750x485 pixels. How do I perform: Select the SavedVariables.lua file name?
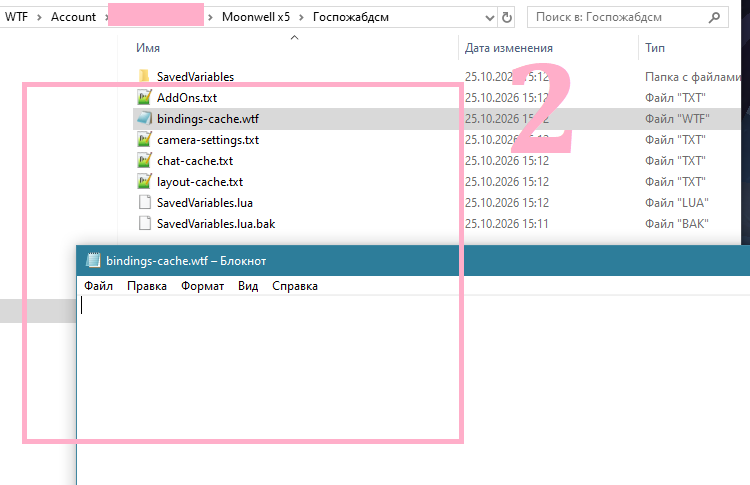pos(205,203)
